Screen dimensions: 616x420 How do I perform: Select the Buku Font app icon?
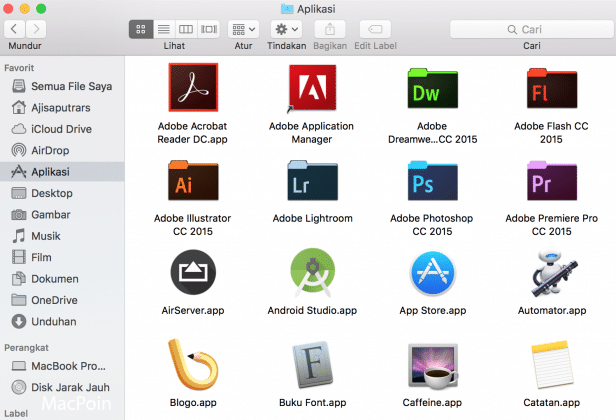[x=312, y=365]
